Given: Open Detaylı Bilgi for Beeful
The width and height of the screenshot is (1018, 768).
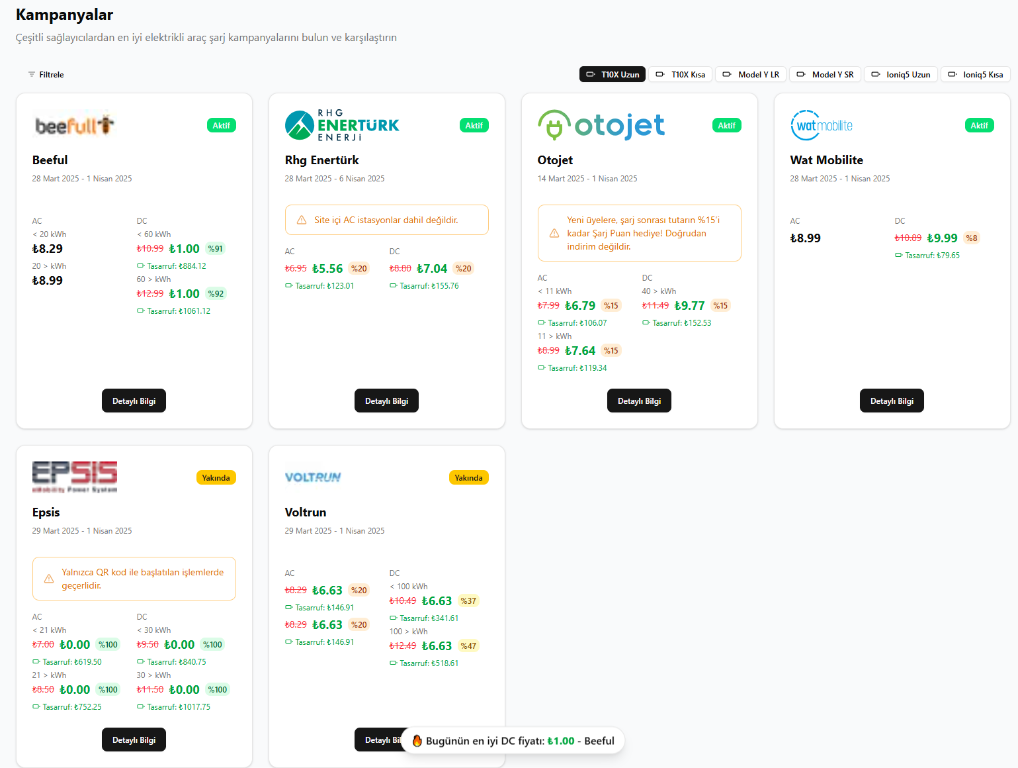Looking at the screenshot, I should click(x=134, y=401).
